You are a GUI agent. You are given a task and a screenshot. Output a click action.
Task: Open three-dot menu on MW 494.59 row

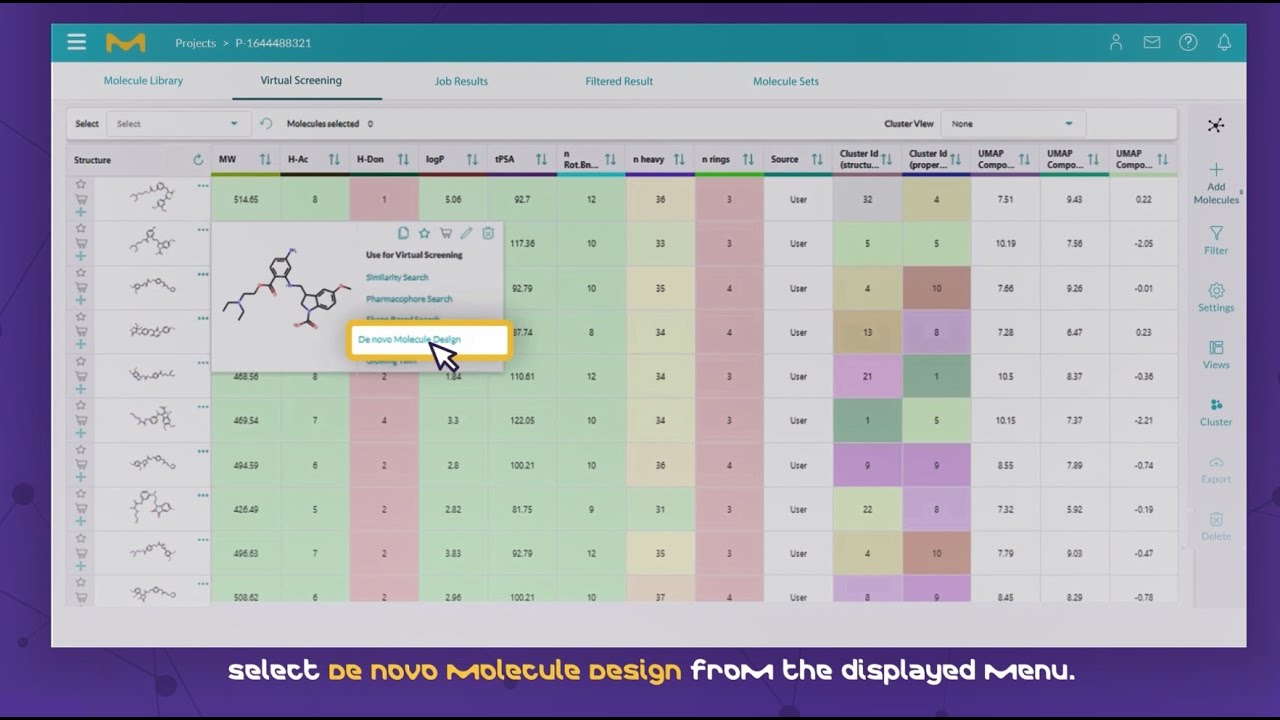tap(203, 451)
